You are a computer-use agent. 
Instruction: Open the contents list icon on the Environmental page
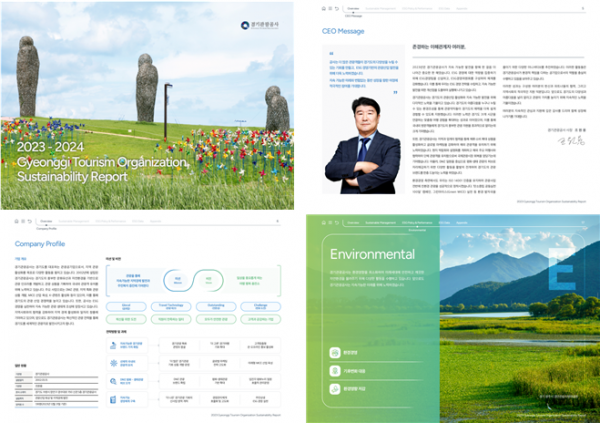pyautogui.click(x=330, y=222)
